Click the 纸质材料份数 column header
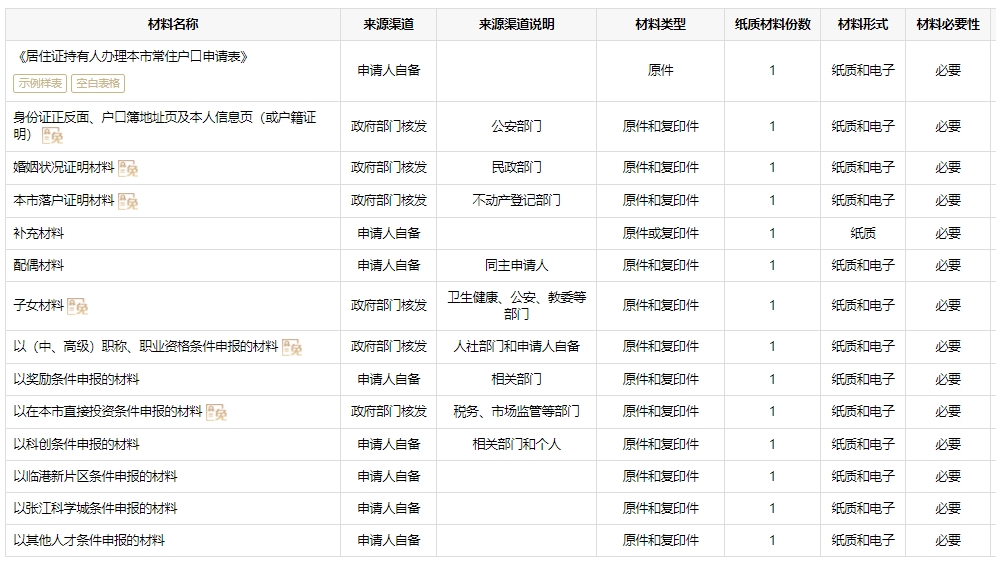The height and width of the screenshot is (563, 996). tap(772, 24)
